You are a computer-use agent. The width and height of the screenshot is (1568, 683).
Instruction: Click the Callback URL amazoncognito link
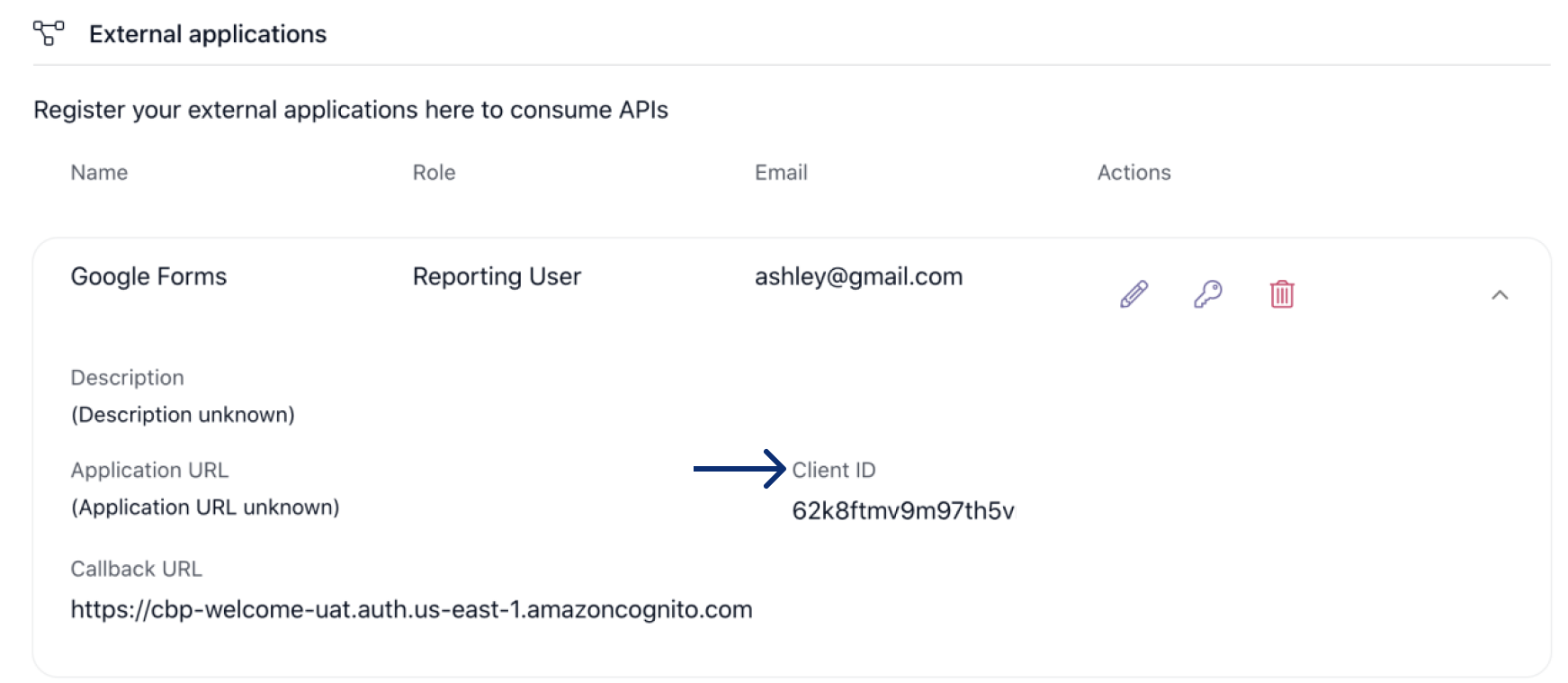(411, 609)
